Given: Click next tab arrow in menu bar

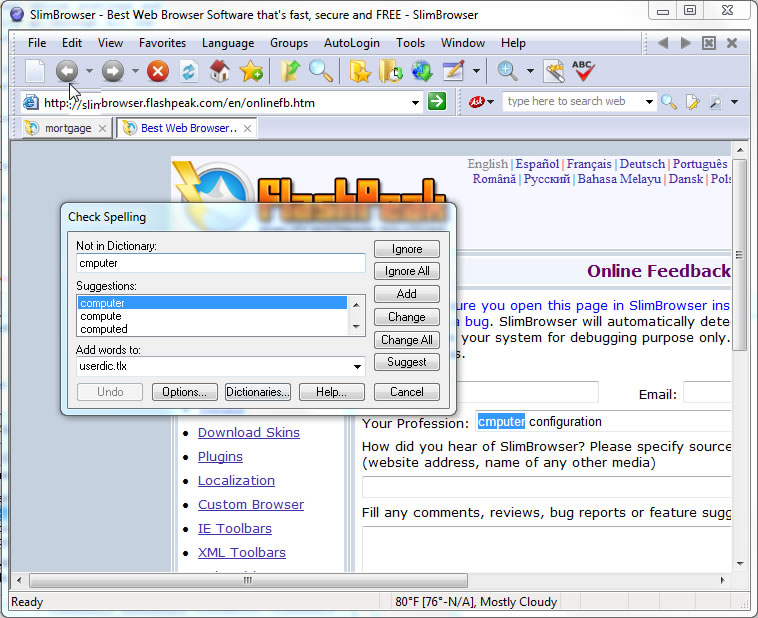Looking at the screenshot, I should (685, 43).
